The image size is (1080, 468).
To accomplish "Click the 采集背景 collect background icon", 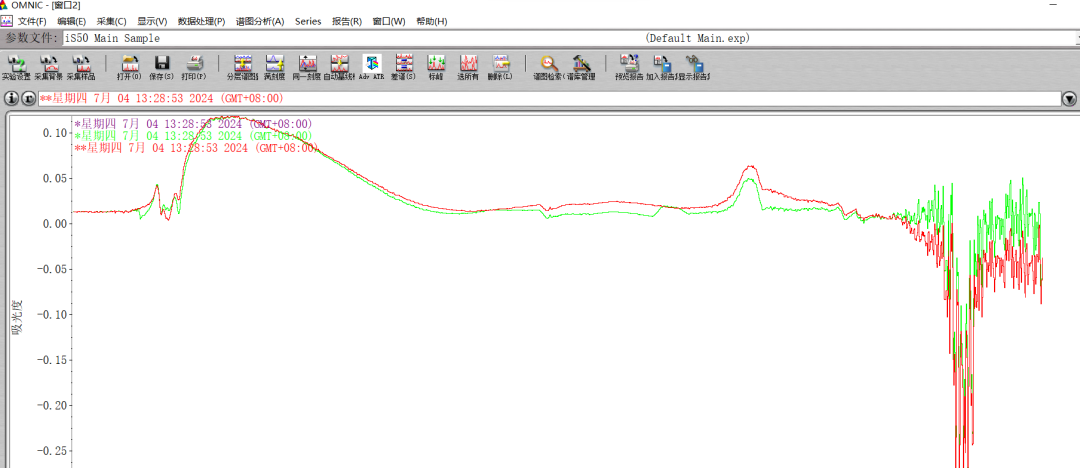I will tap(48, 67).
